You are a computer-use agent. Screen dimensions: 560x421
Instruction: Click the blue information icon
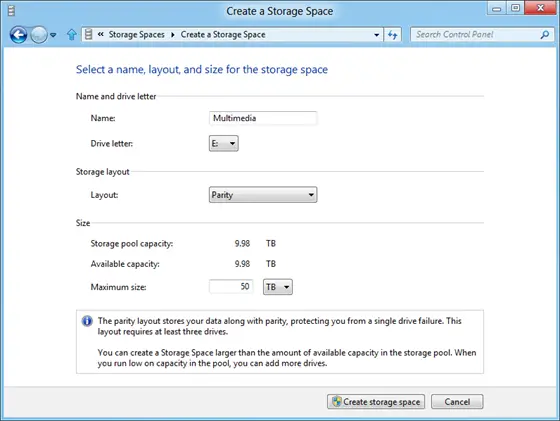pos(87,321)
